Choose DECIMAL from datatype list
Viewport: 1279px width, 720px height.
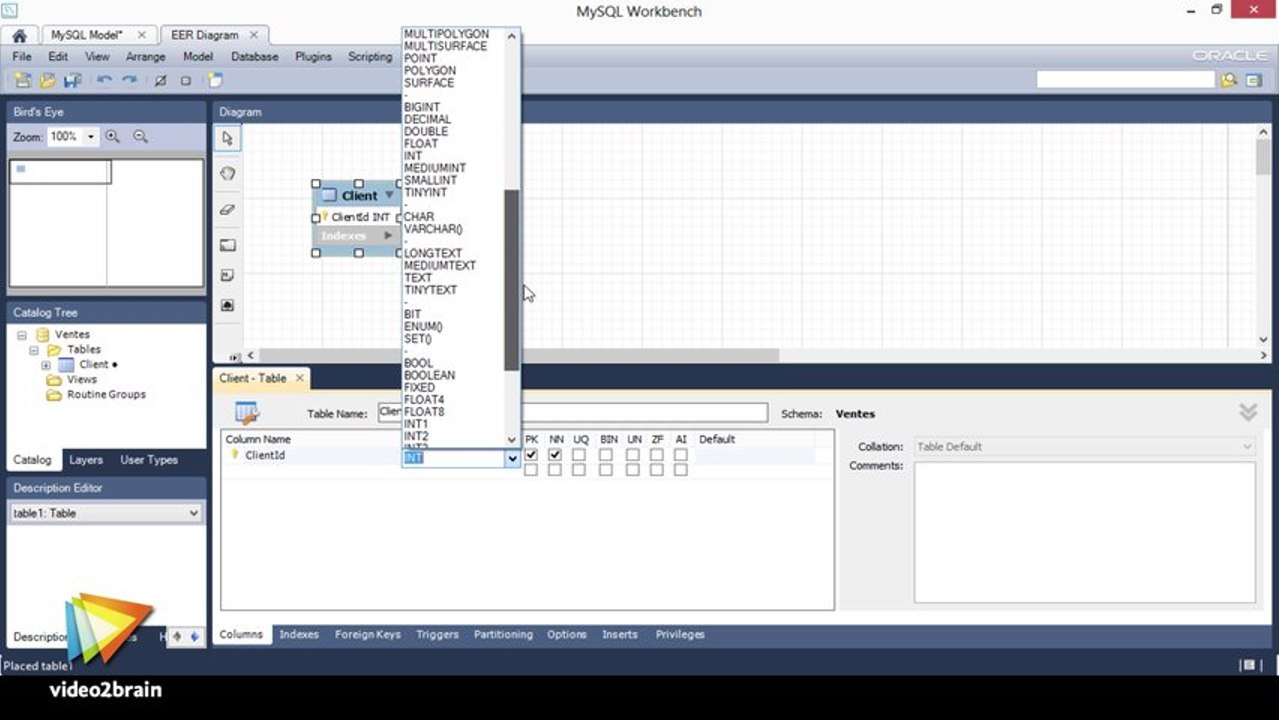(x=427, y=119)
